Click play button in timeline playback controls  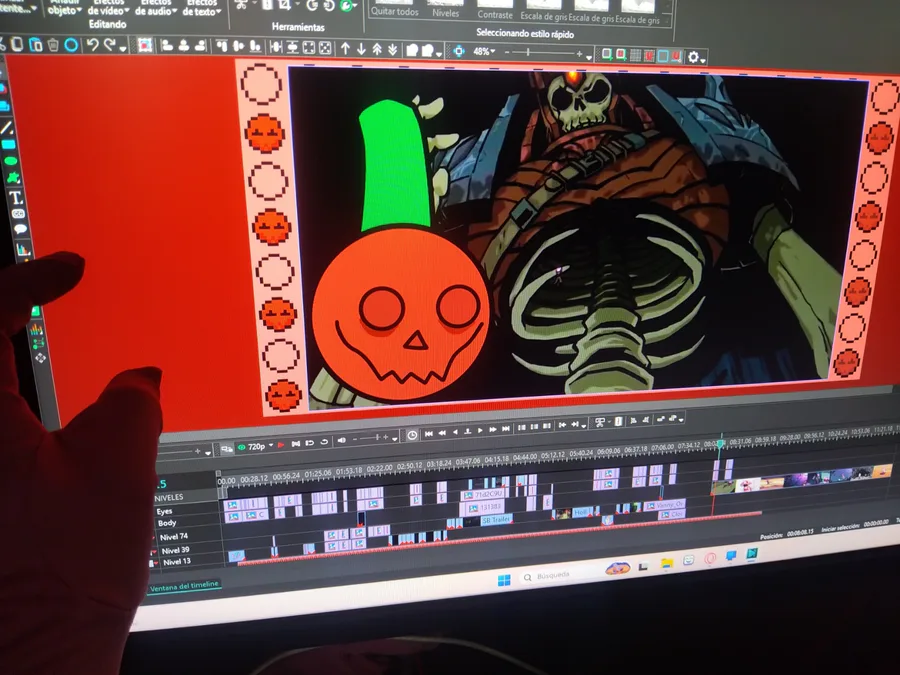480,430
